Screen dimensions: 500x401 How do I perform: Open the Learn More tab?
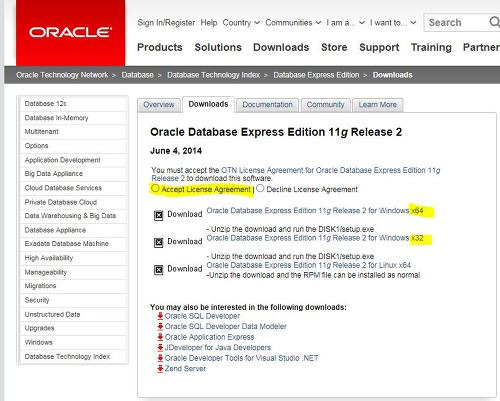click(x=378, y=105)
